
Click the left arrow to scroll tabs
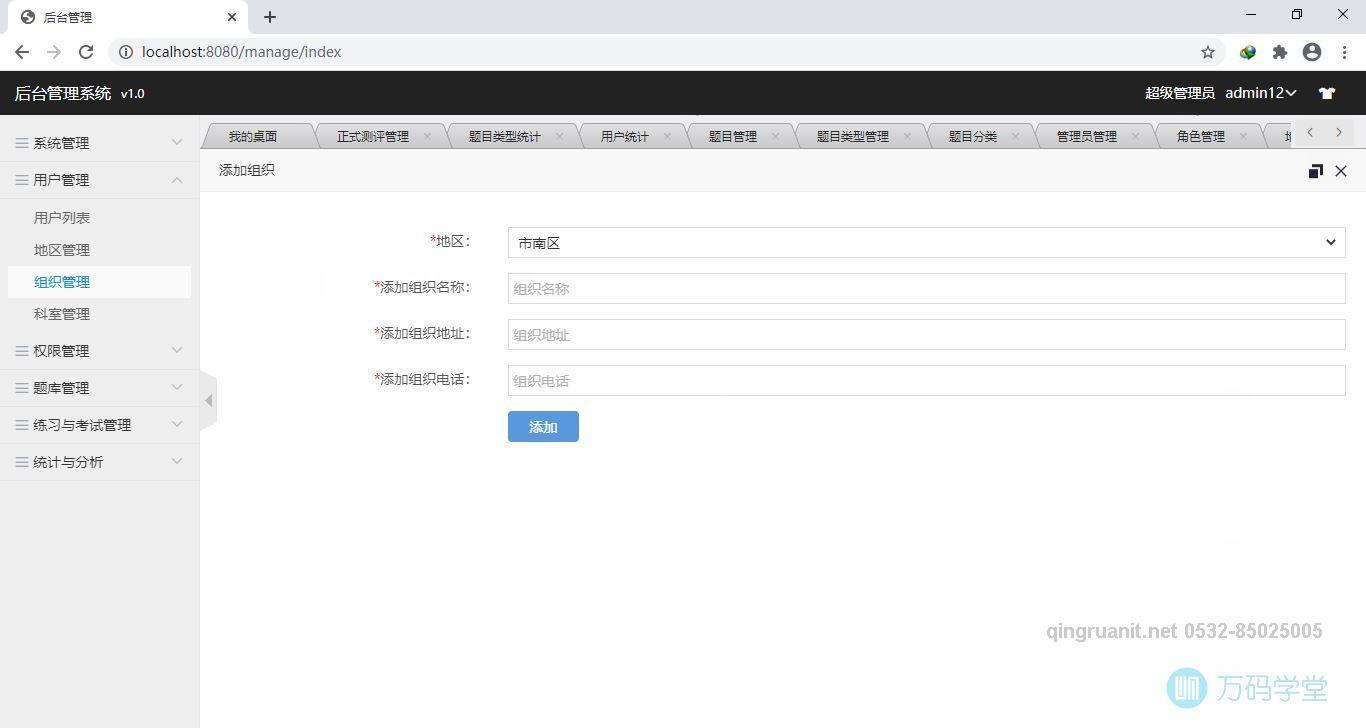(1310, 132)
